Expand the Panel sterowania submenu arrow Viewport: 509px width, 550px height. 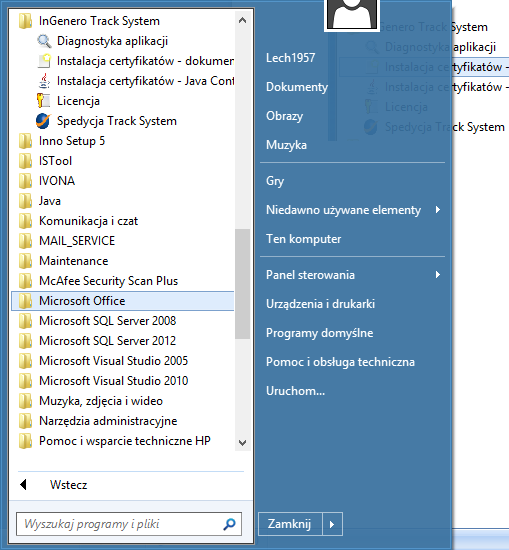[438, 275]
